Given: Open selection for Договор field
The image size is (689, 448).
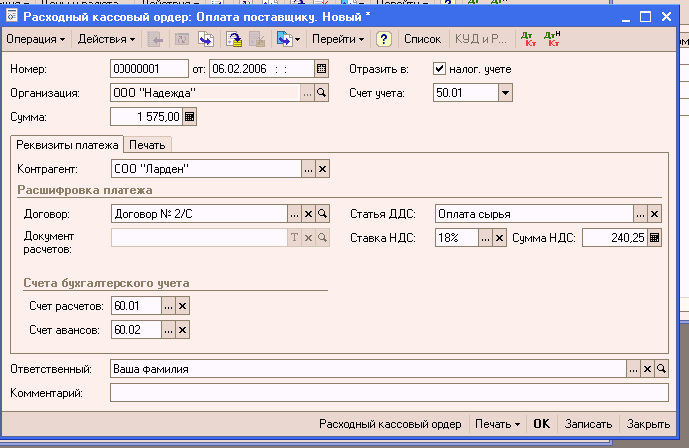Looking at the screenshot, I should [x=294, y=214].
